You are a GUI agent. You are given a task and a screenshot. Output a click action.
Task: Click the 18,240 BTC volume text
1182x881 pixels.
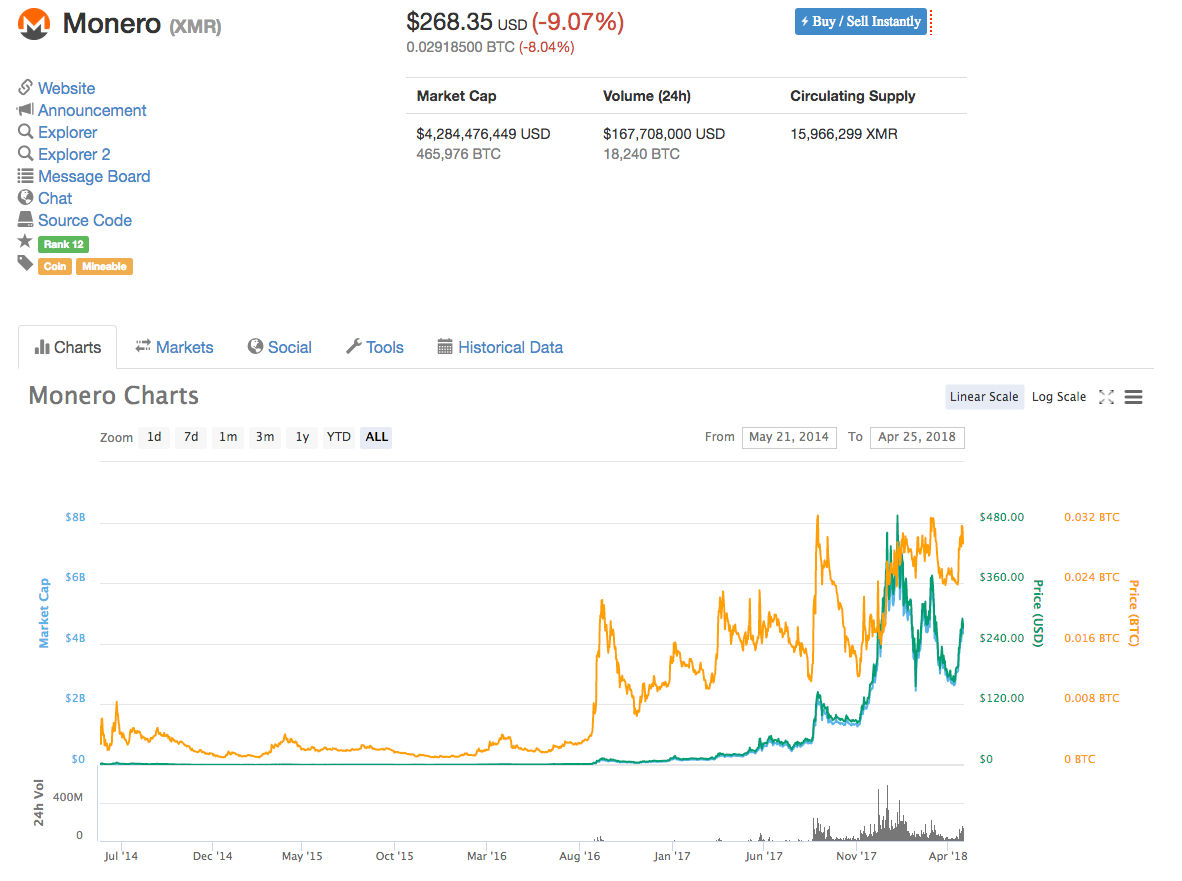(x=642, y=154)
